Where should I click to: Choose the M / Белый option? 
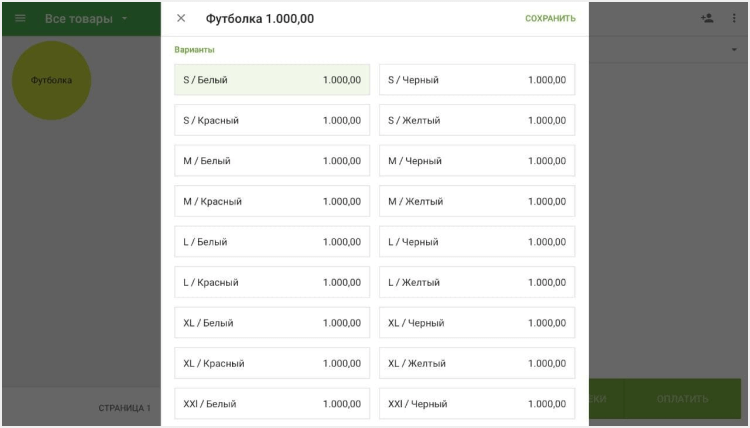point(272,161)
